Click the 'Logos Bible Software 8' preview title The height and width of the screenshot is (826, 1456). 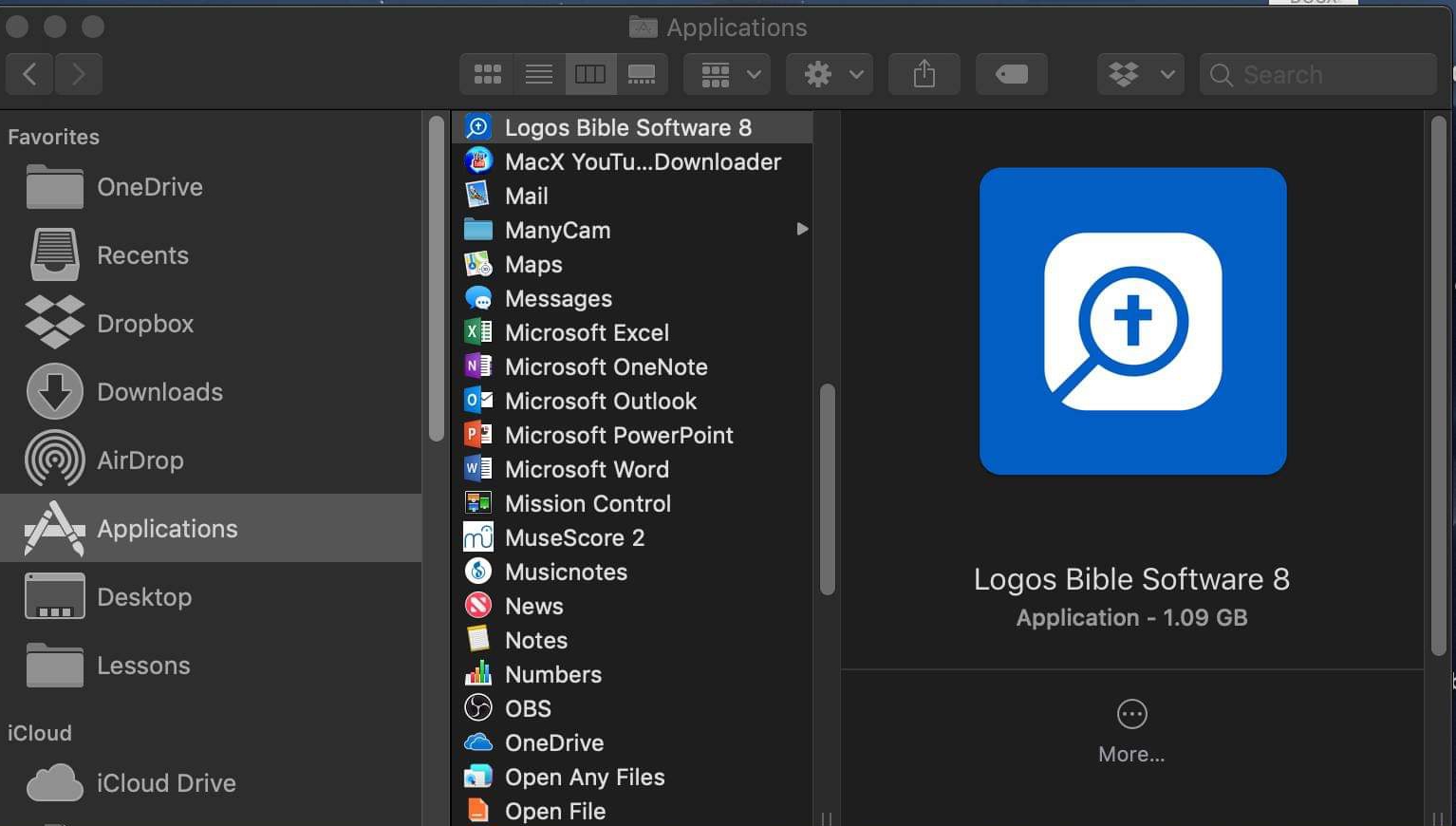tap(1132, 579)
